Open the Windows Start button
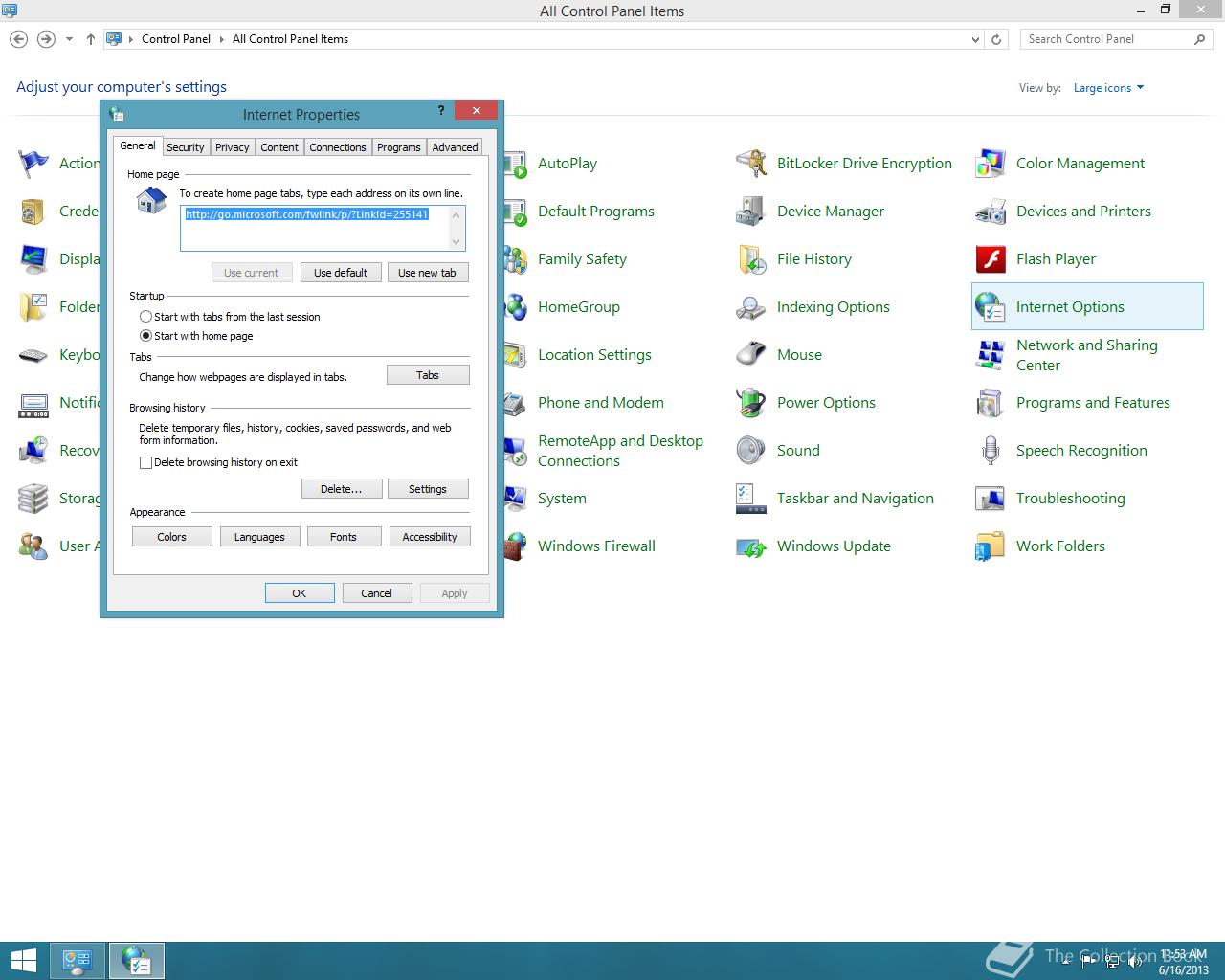Image resolution: width=1225 pixels, height=980 pixels. click(x=23, y=961)
